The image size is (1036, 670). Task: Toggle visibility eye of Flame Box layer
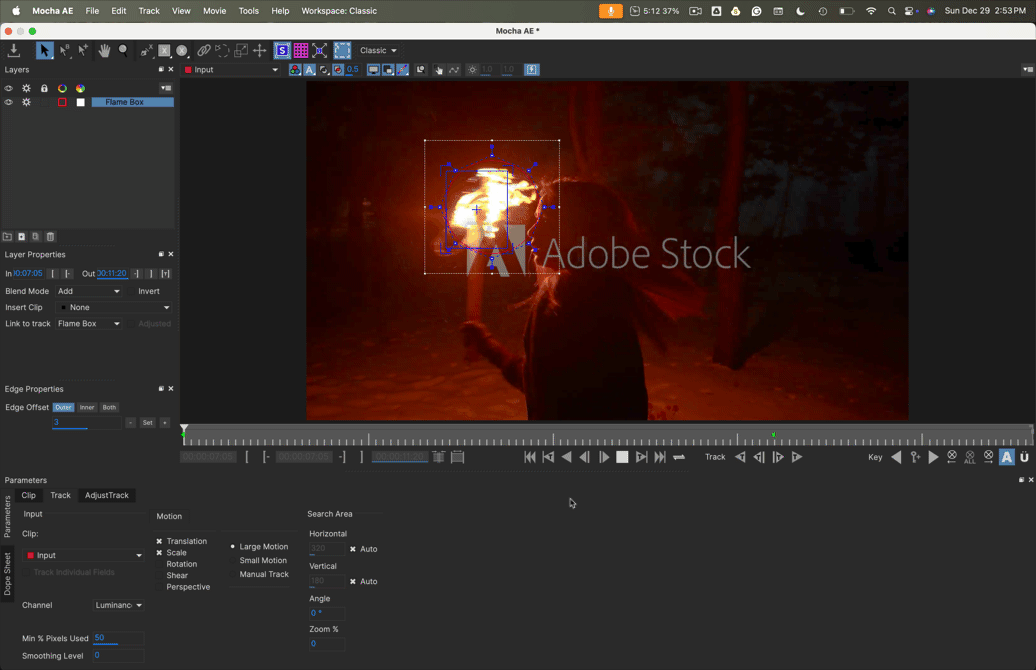point(9,102)
